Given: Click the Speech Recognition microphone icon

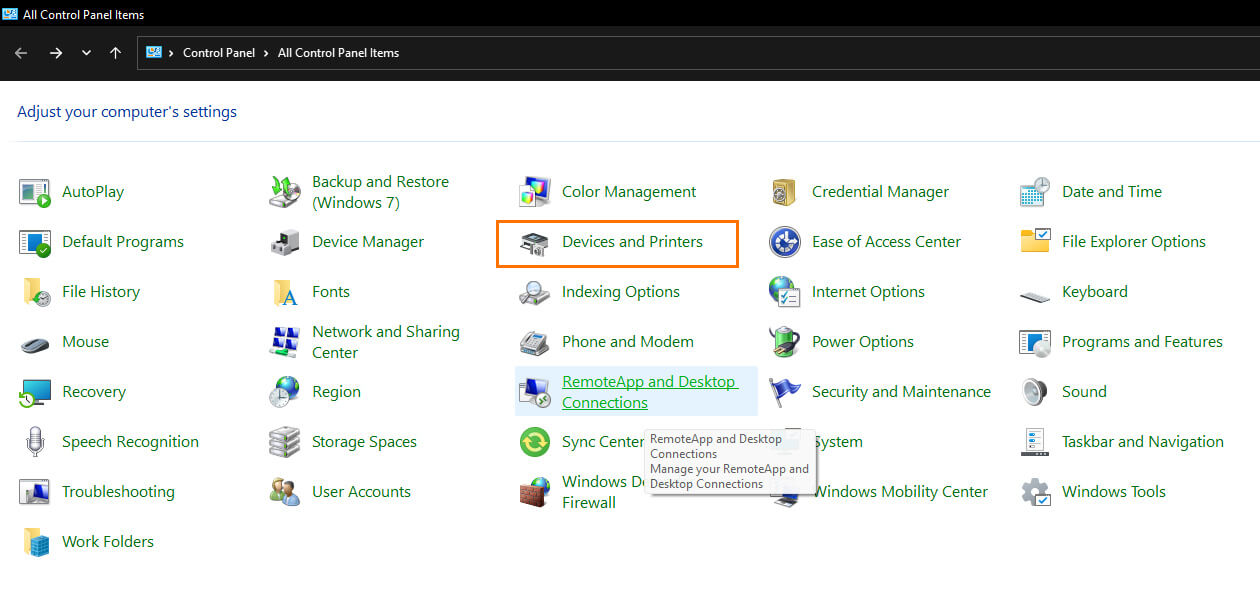Looking at the screenshot, I should (x=35, y=442).
